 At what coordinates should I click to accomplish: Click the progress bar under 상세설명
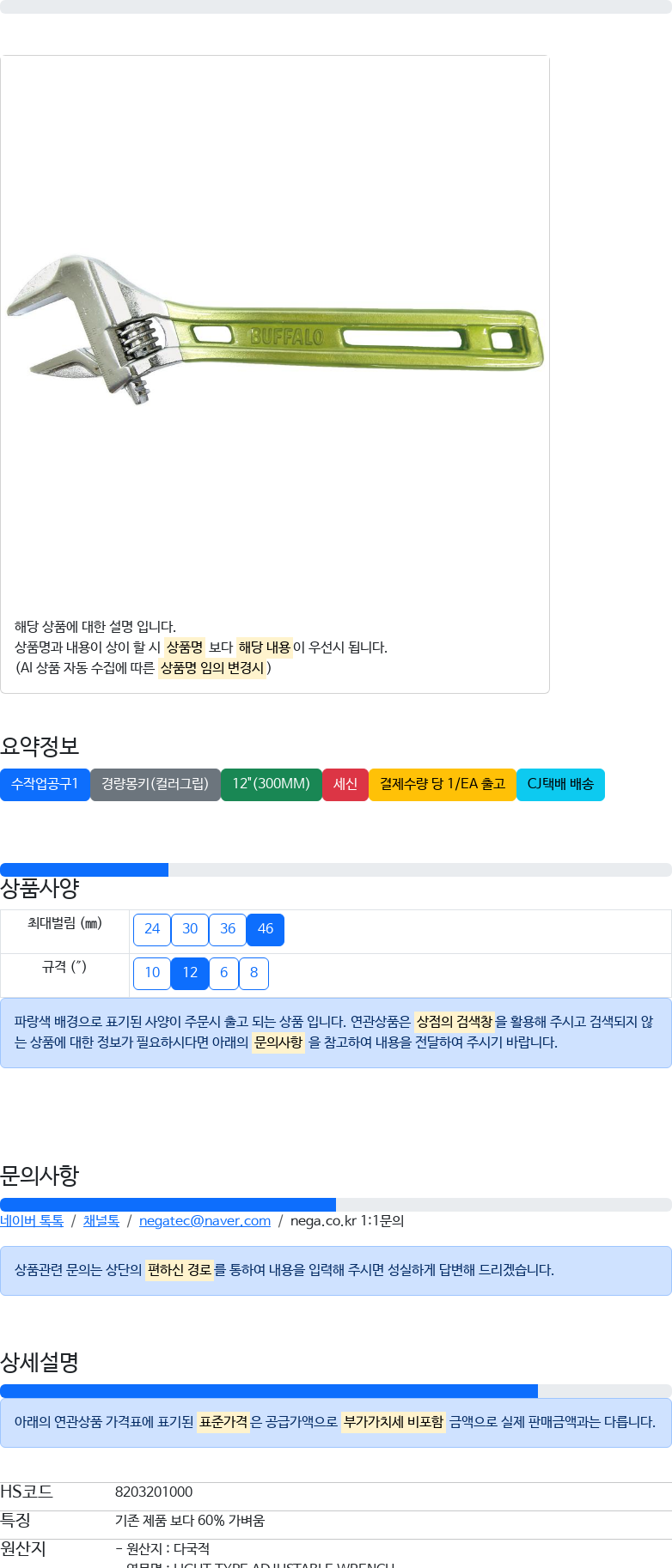pyautogui.click(x=336, y=1391)
